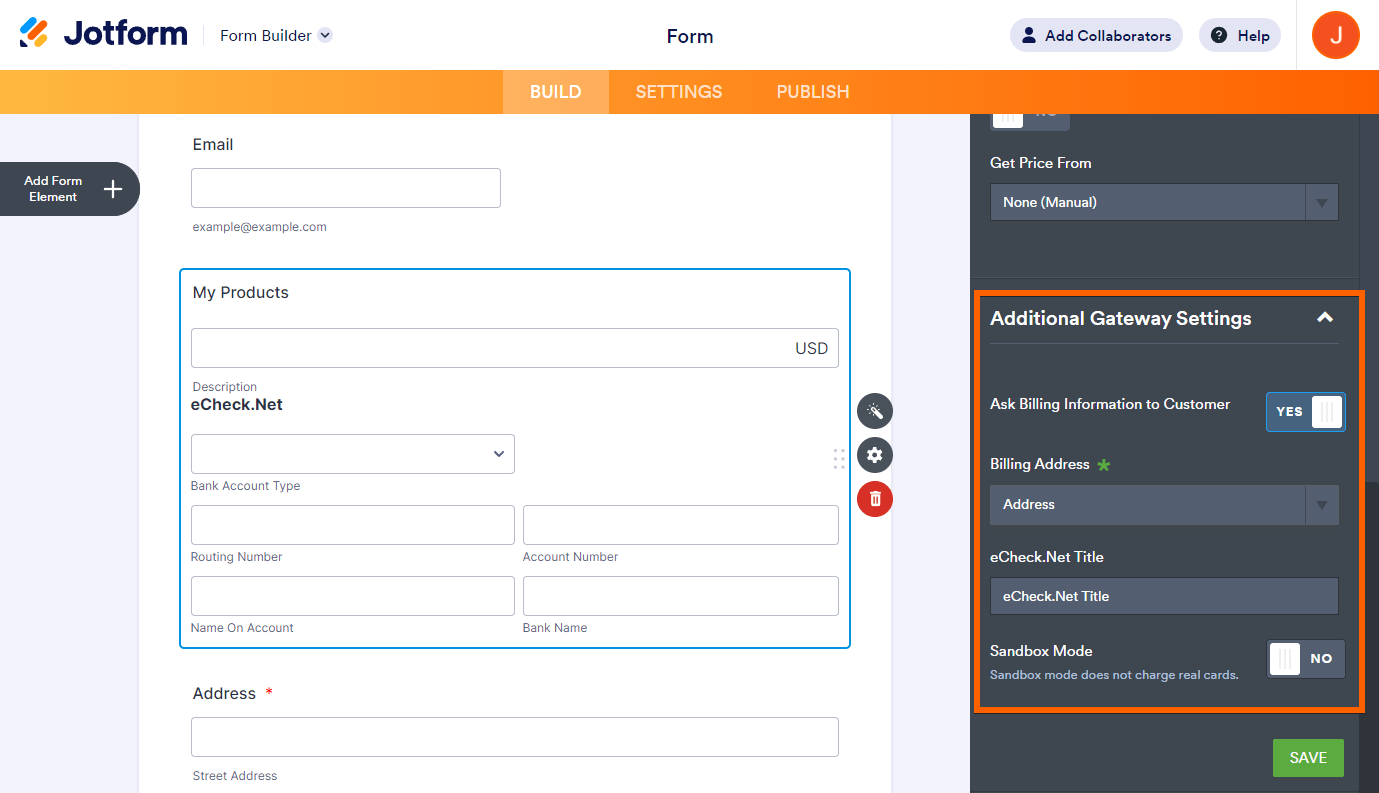This screenshot has width=1379, height=793.
Task: Click the drag handle dots icon
Action: tap(839, 459)
